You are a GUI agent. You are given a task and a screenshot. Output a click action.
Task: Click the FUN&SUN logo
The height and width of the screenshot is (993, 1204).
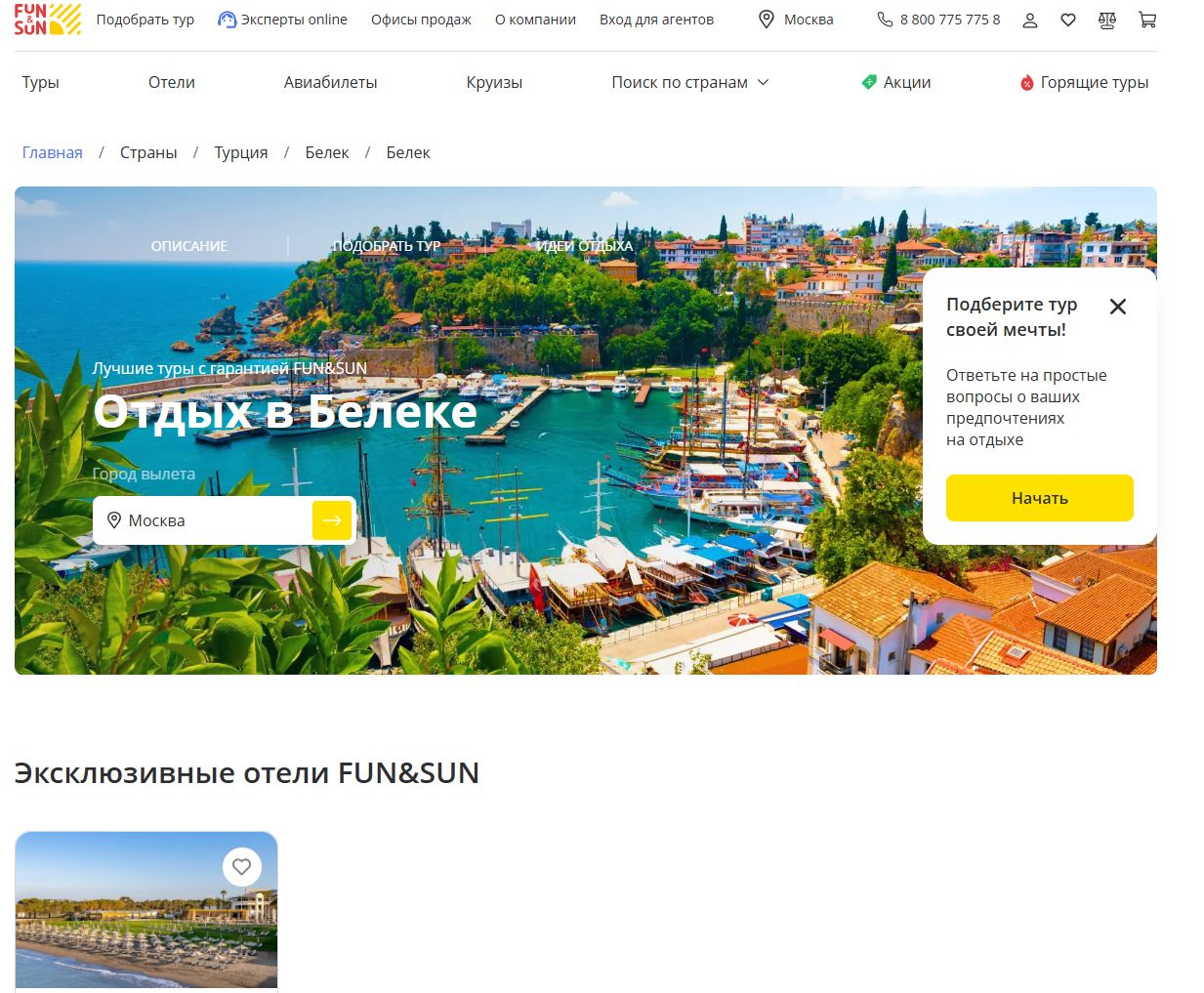[47, 20]
